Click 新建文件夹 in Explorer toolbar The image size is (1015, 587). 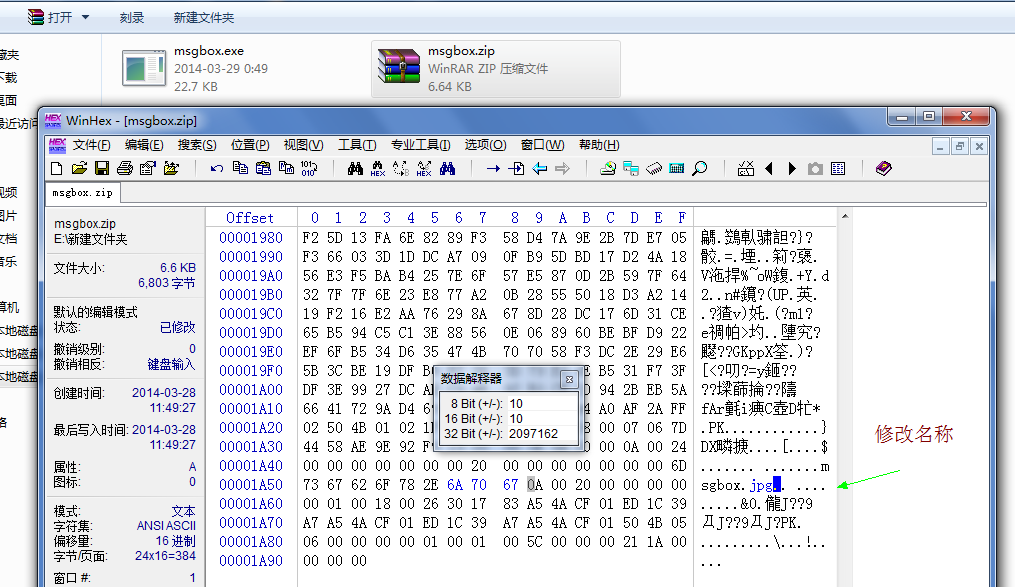[203, 17]
